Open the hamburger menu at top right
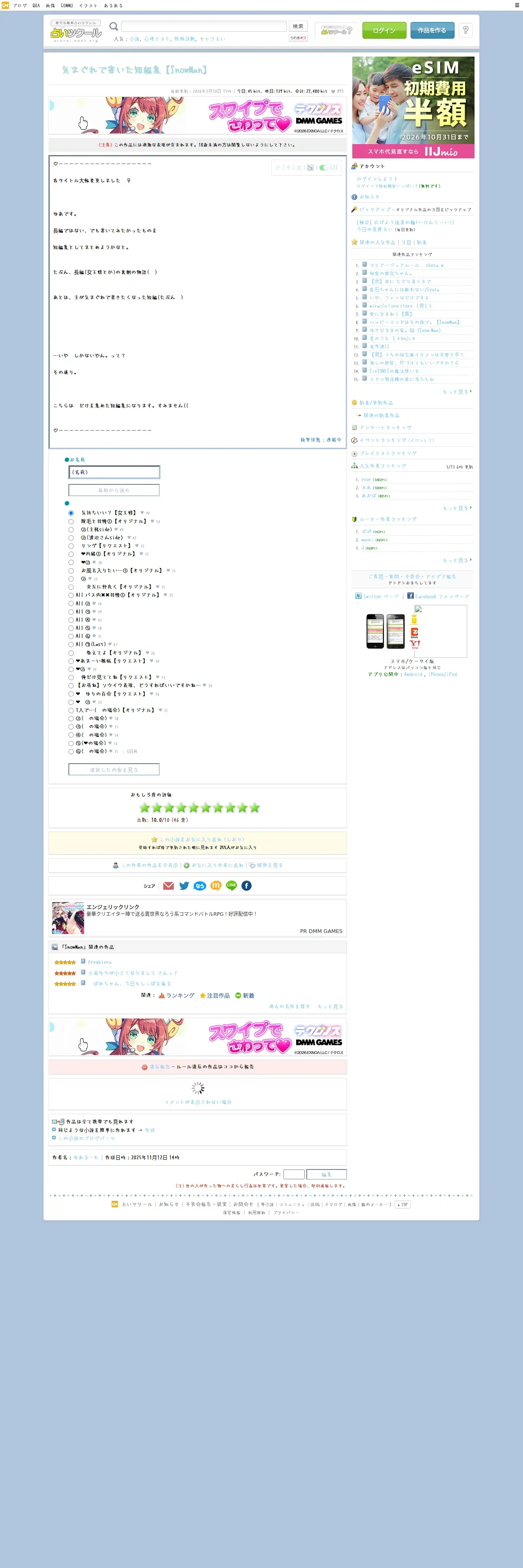The height and width of the screenshot is (1568, 523). pos(517,5)
